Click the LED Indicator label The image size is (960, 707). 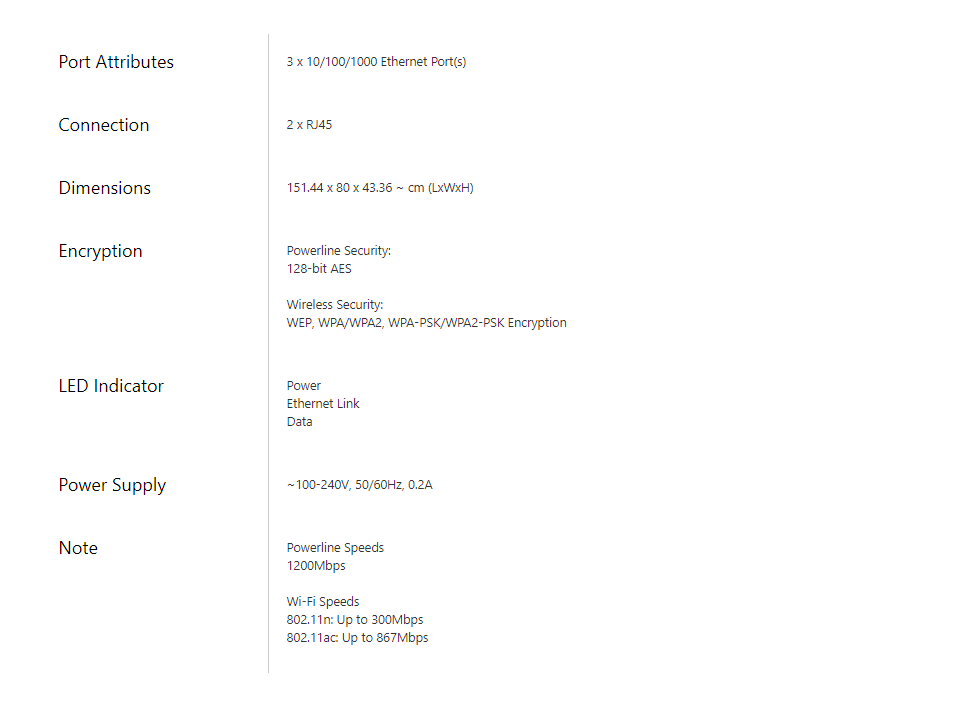(x=111, y=386)
